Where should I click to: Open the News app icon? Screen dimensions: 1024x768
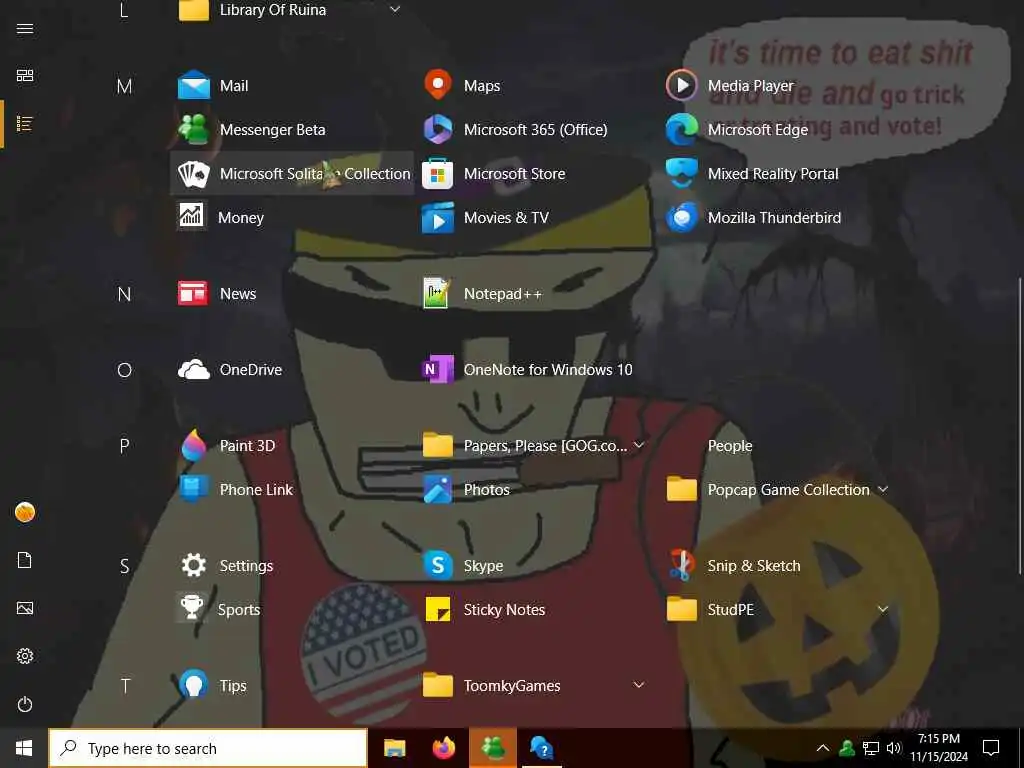193,294
